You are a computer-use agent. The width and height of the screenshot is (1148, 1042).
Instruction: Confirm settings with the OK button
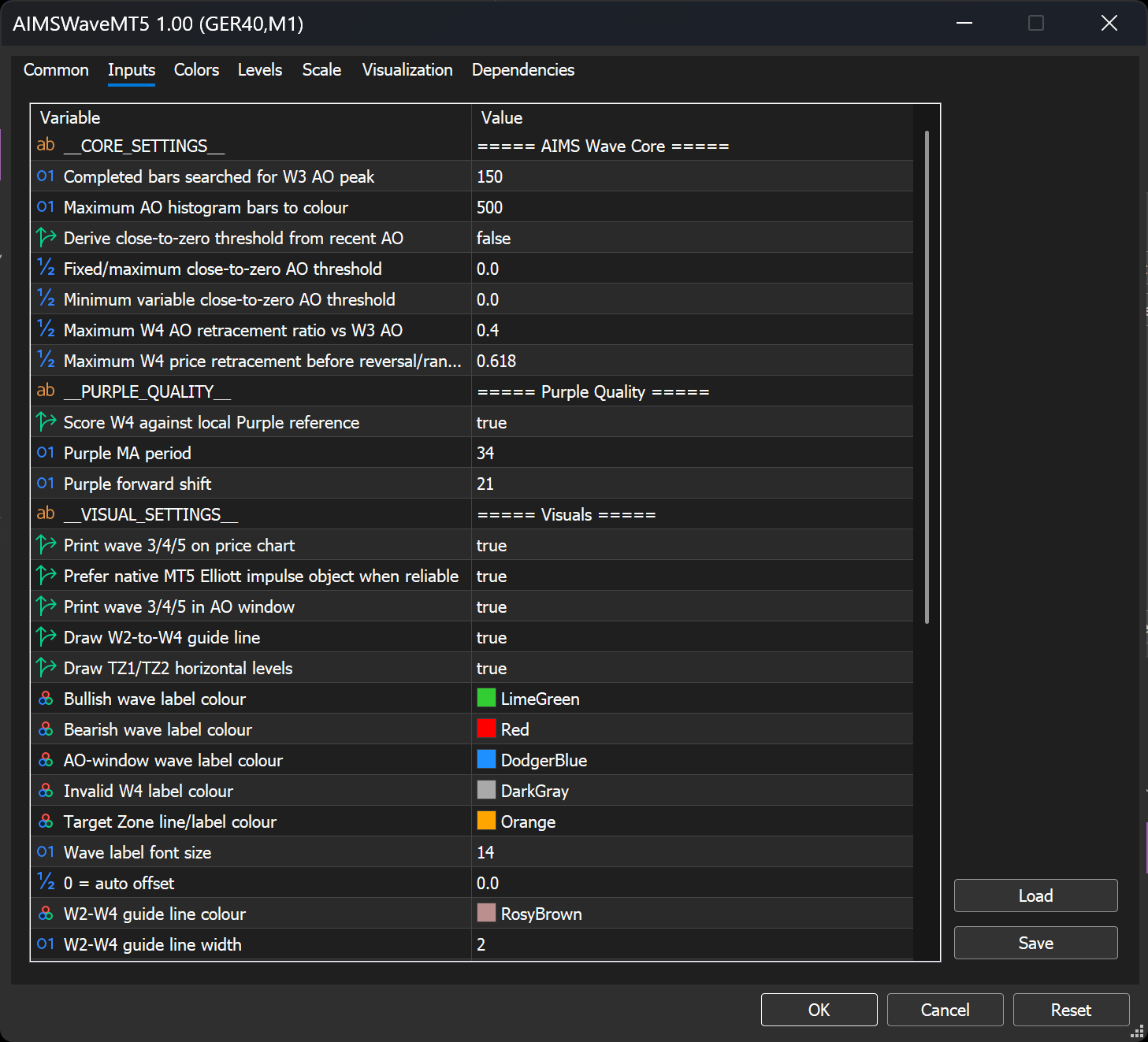[x=819, y=1010]
